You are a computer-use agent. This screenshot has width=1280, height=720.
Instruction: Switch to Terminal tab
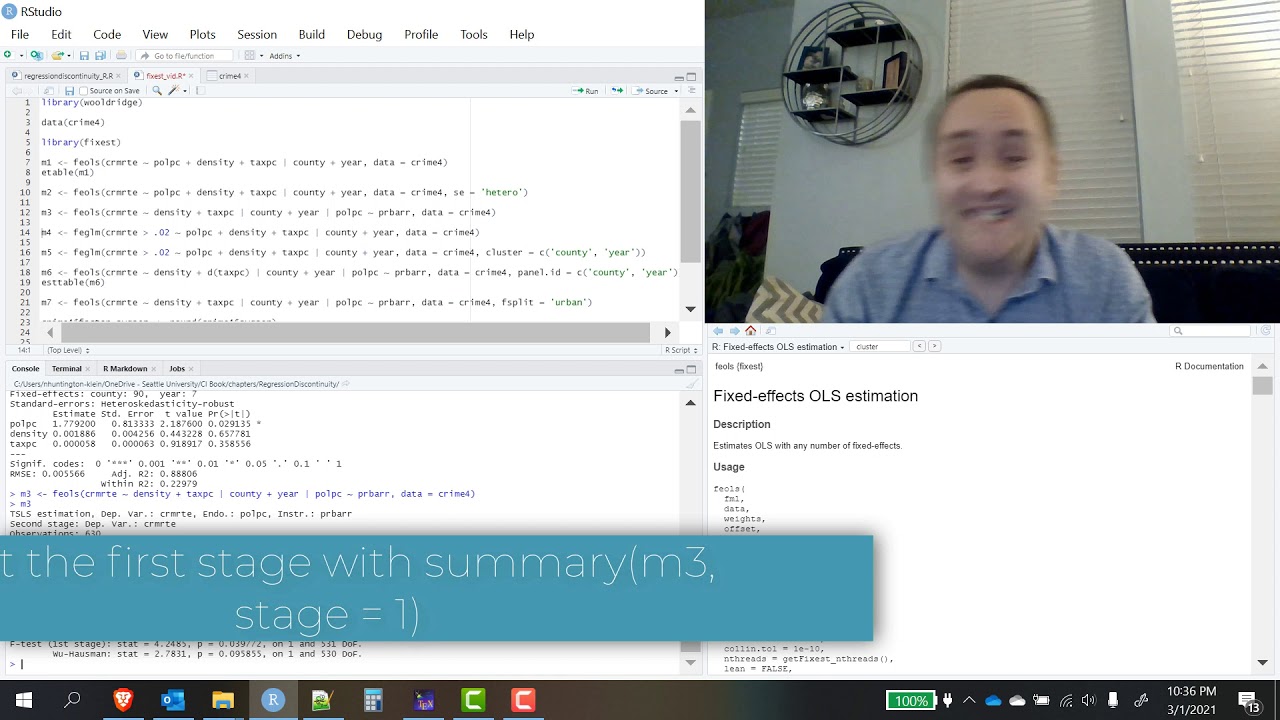pos(67,369)
